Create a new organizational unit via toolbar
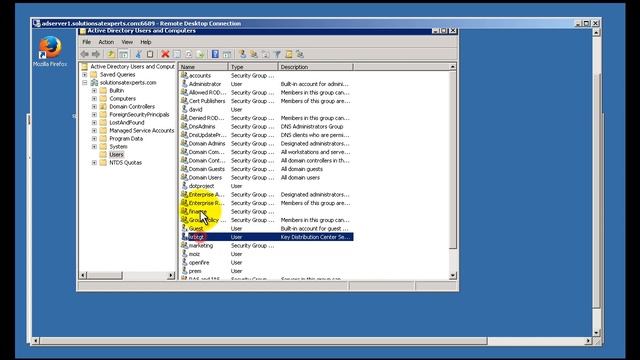The height and width of the screenshot is (360, 640). click(265, 54)
